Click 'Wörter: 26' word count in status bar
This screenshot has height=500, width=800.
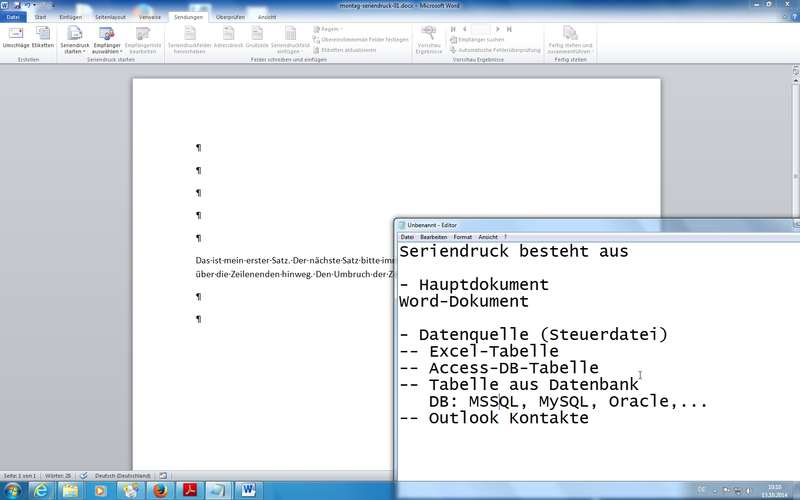point(58,476)
